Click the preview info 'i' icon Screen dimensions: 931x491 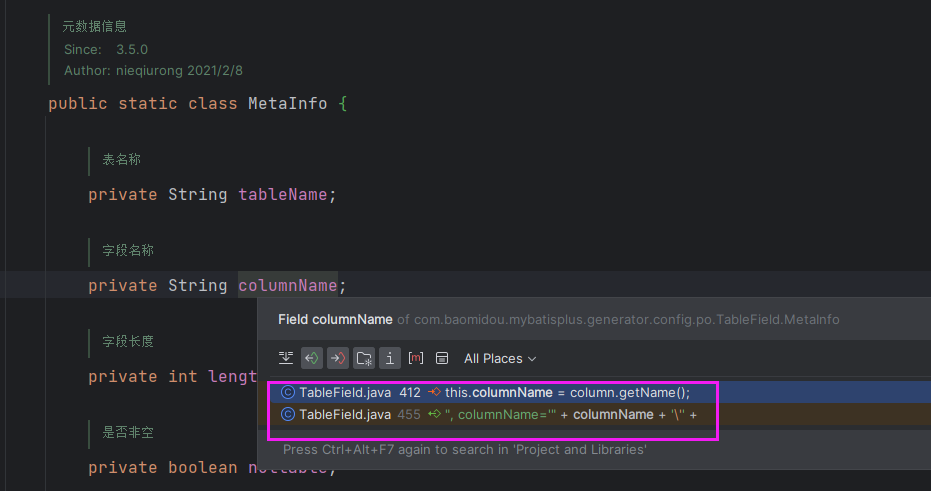(390, 358)
